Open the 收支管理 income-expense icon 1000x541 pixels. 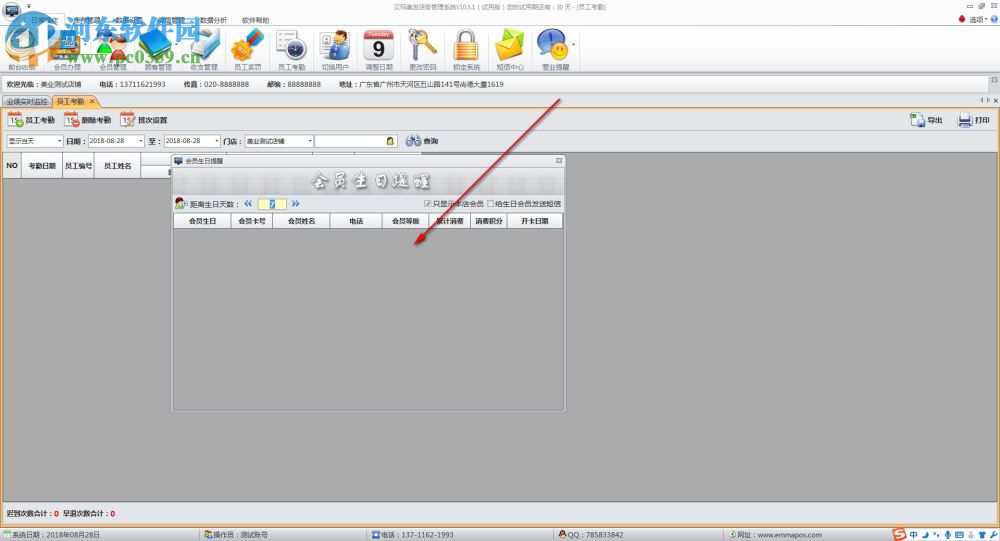click(x=203, y=49)
